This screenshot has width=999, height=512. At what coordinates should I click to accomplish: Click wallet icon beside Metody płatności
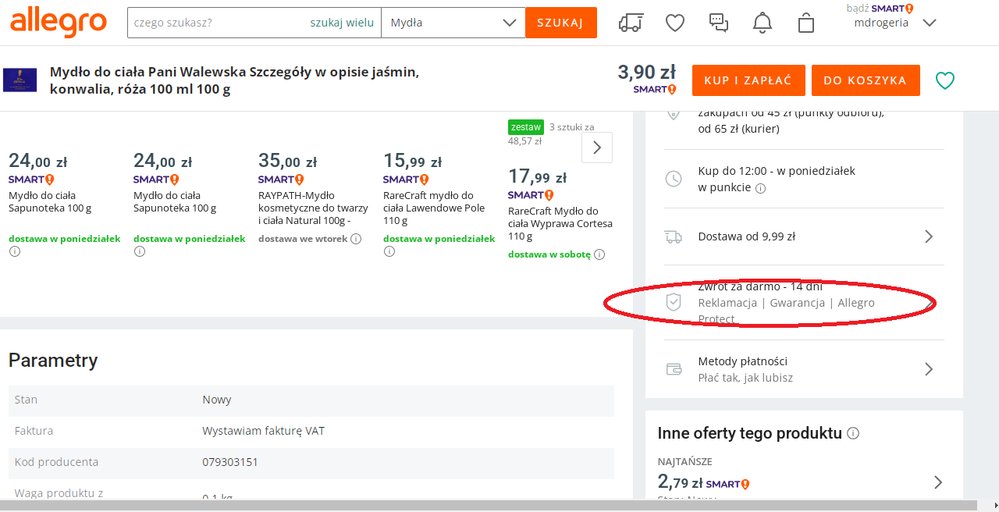point(673,369)
